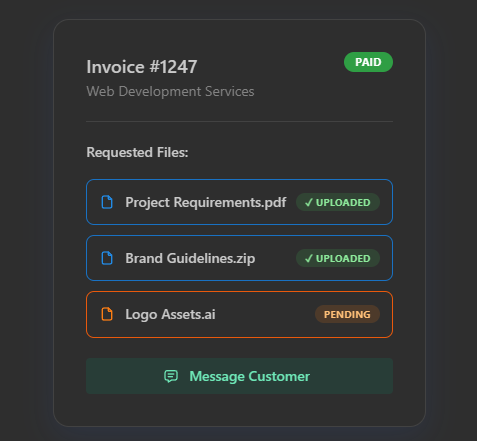Click the Requested Files heading

(137, 152)
